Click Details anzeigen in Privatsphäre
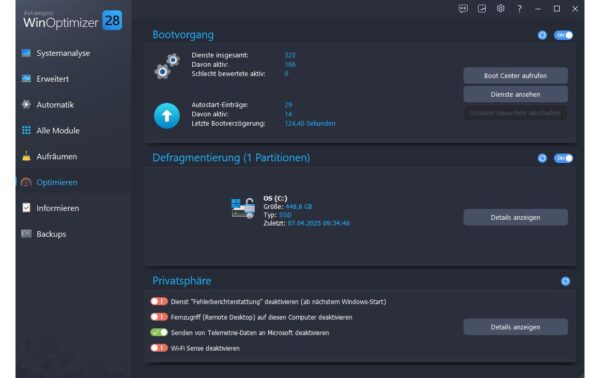600x378 pixels. coord(515,327)
